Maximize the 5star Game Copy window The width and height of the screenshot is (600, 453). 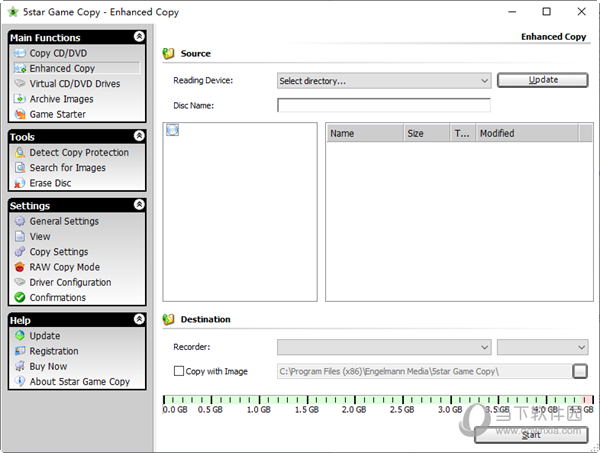tap(546, 11)
